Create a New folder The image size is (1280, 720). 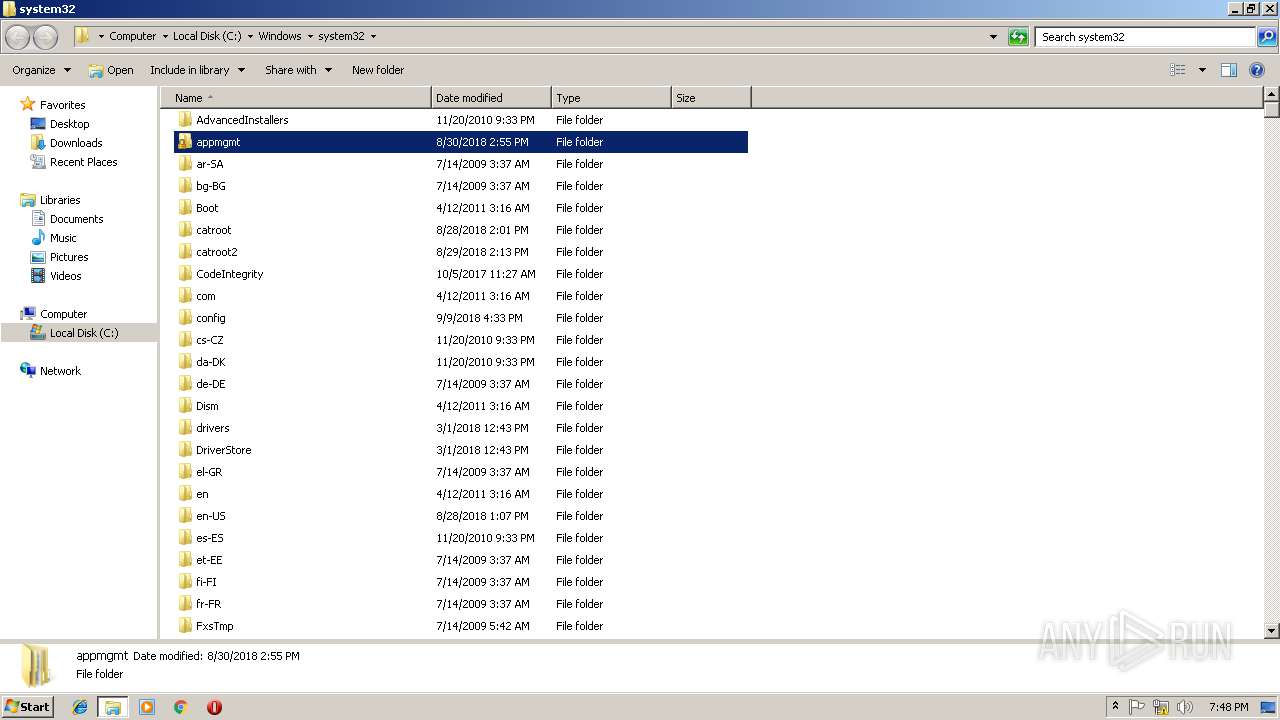[378, 70]
